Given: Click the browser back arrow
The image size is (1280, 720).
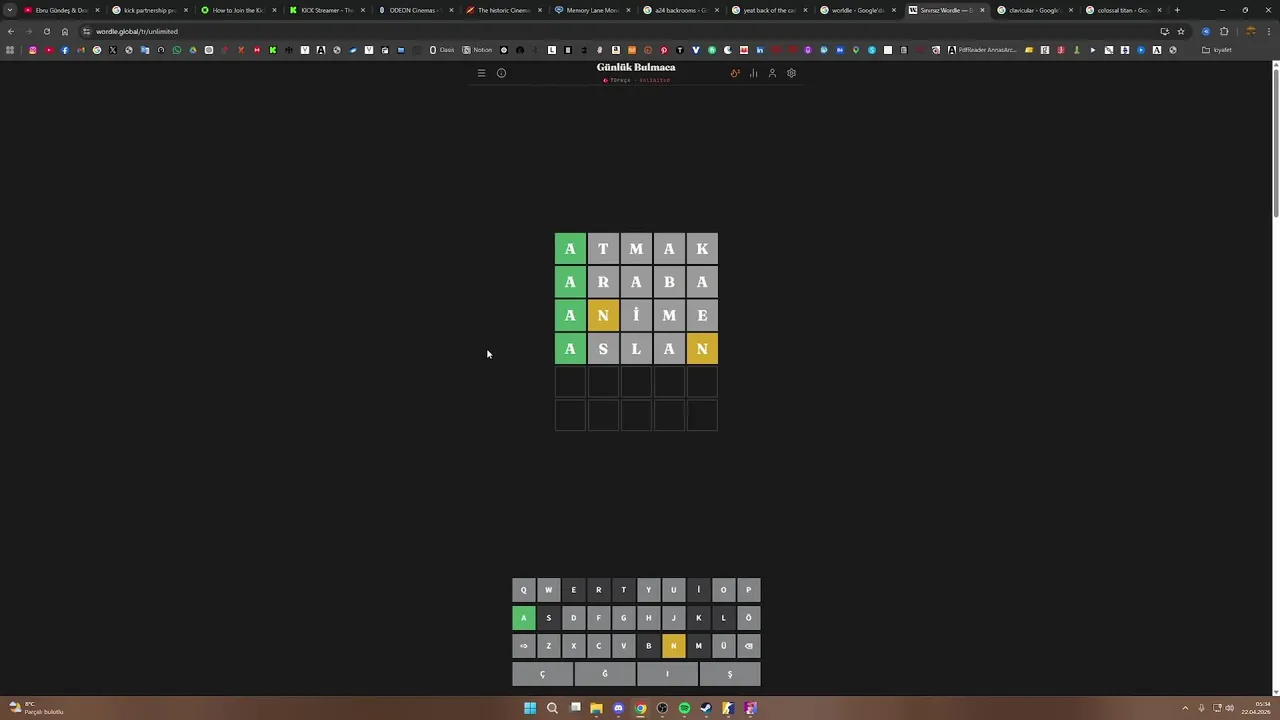Looking at the screenshot, I should 10,31.
